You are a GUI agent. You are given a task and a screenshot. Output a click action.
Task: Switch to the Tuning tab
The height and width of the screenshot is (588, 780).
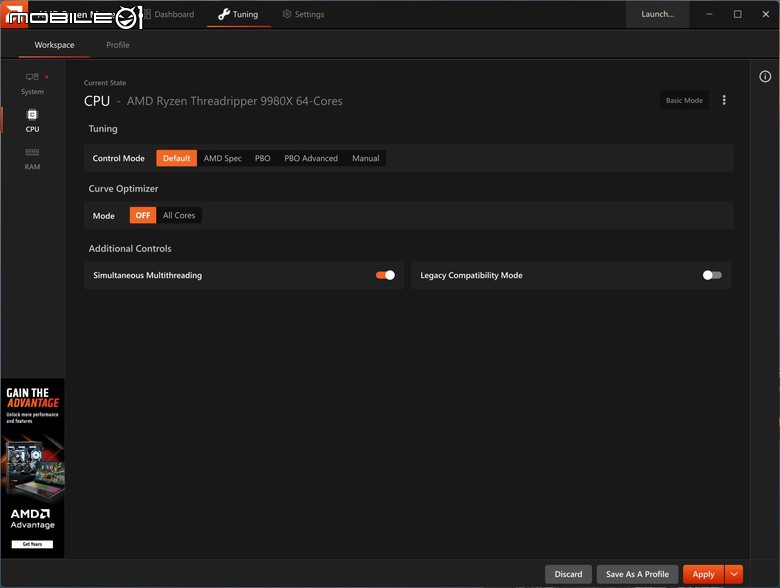(238, 14)
